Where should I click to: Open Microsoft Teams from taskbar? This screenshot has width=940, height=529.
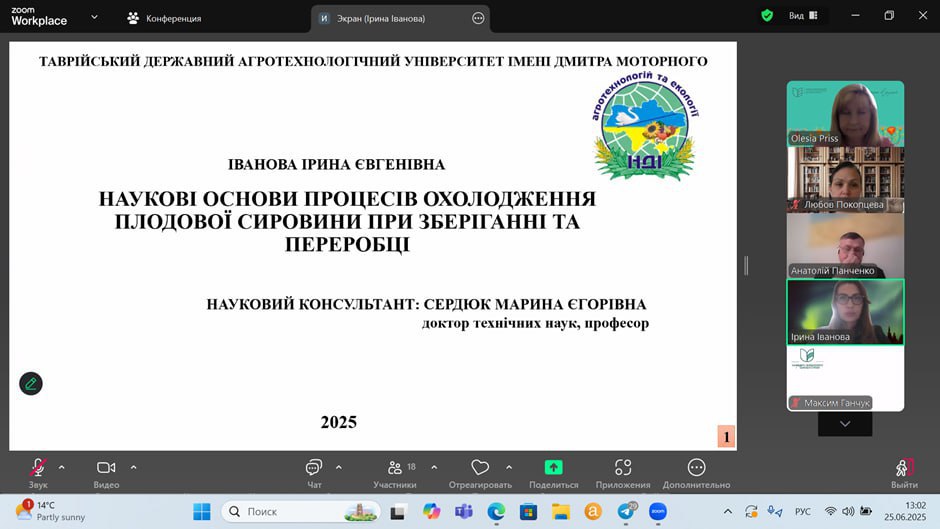pyautogui.click(x=463, y=512)
